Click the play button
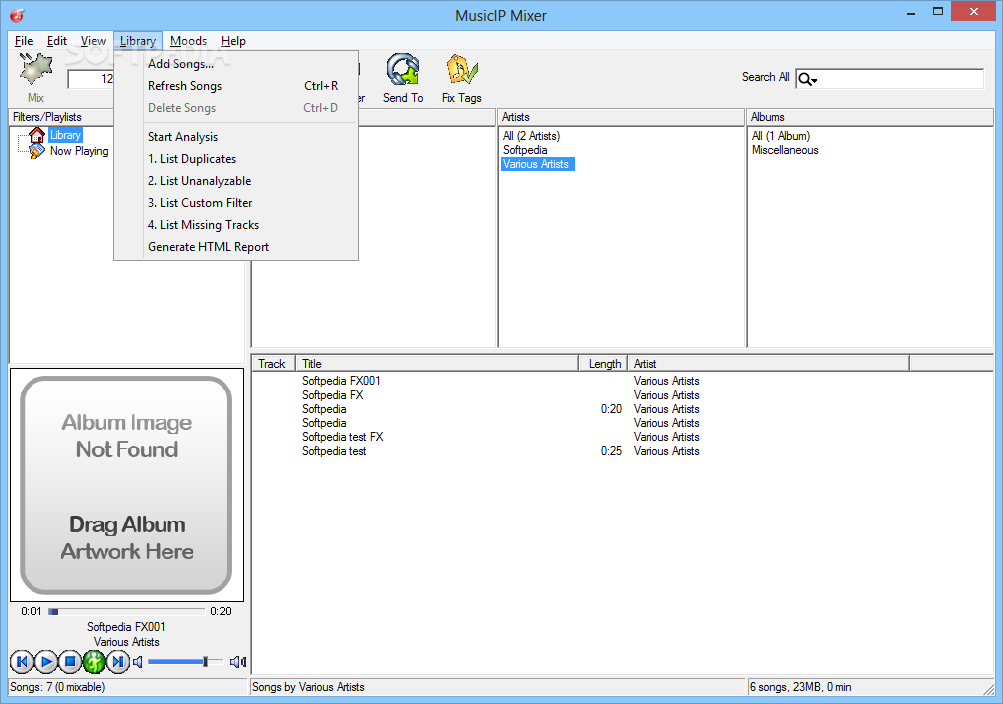 [46, 662]
